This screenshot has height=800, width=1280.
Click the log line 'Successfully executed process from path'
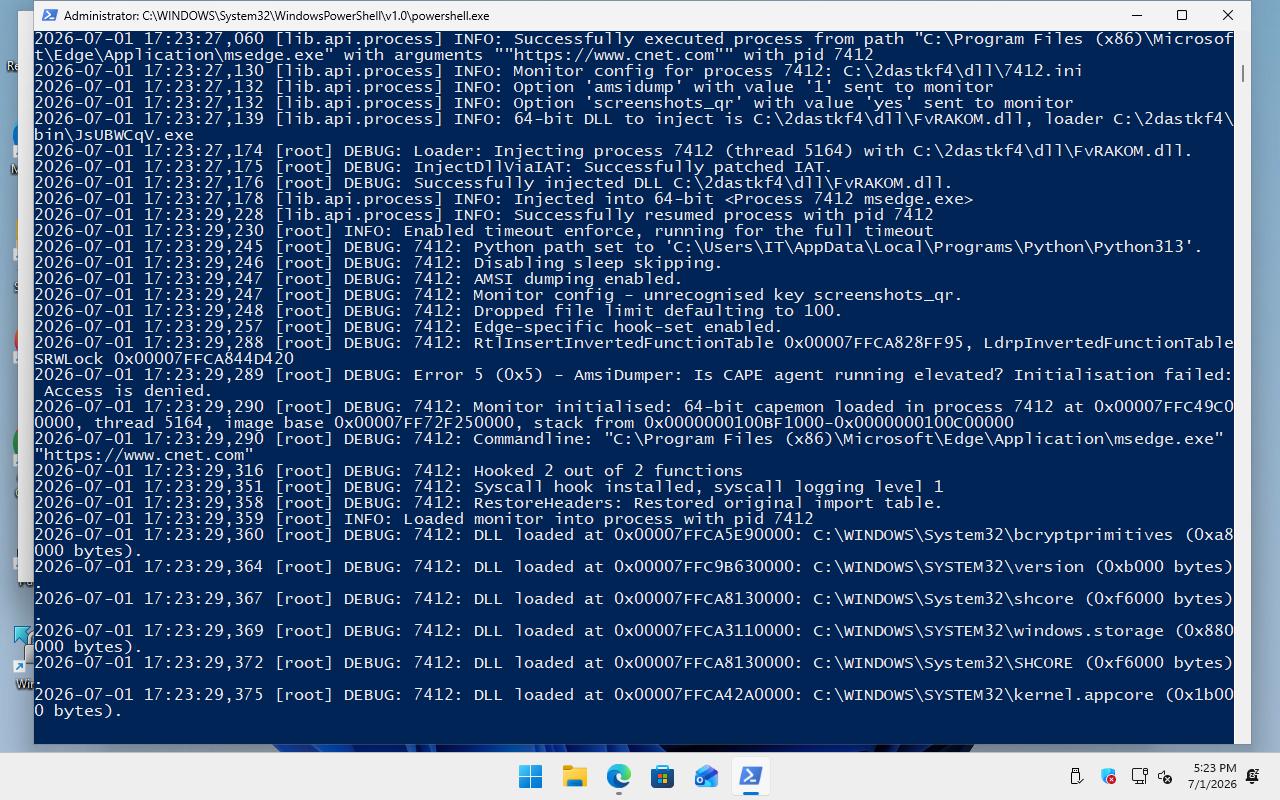pos(633,47)
